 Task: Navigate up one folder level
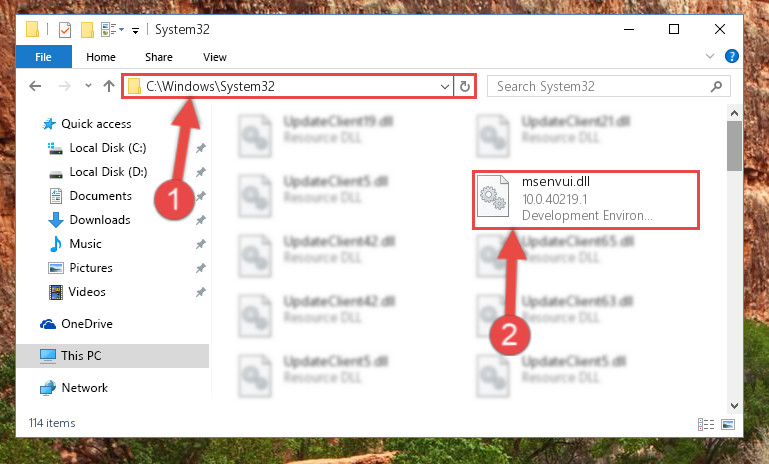click(109, 86)
